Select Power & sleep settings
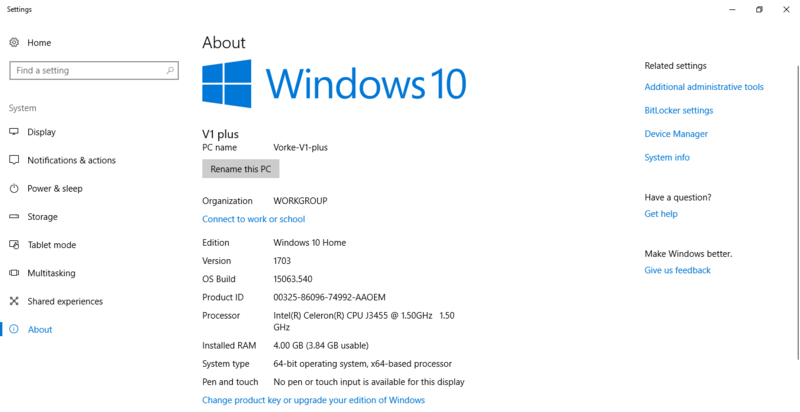The width and height of the screenshot is (800, 412). tap(55, 189)
